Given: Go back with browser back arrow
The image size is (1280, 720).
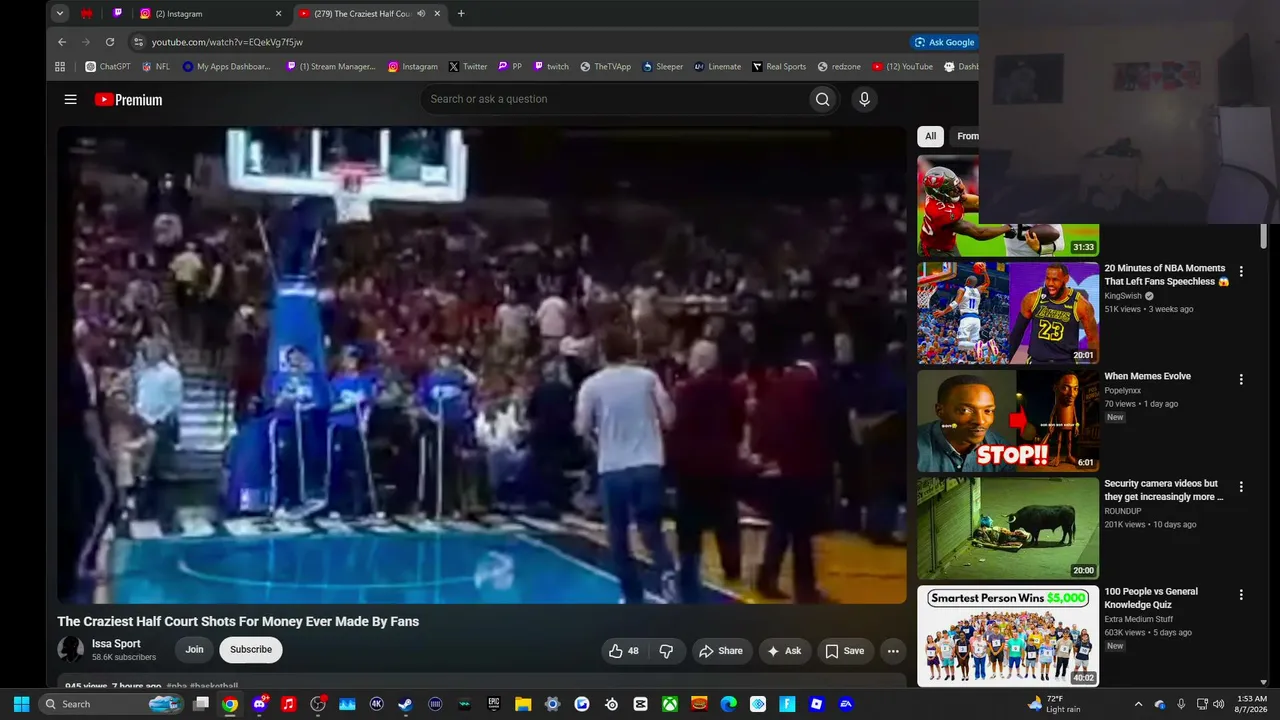Looking at the screenshot, I should pyautogui.click(x=62, y=42).
